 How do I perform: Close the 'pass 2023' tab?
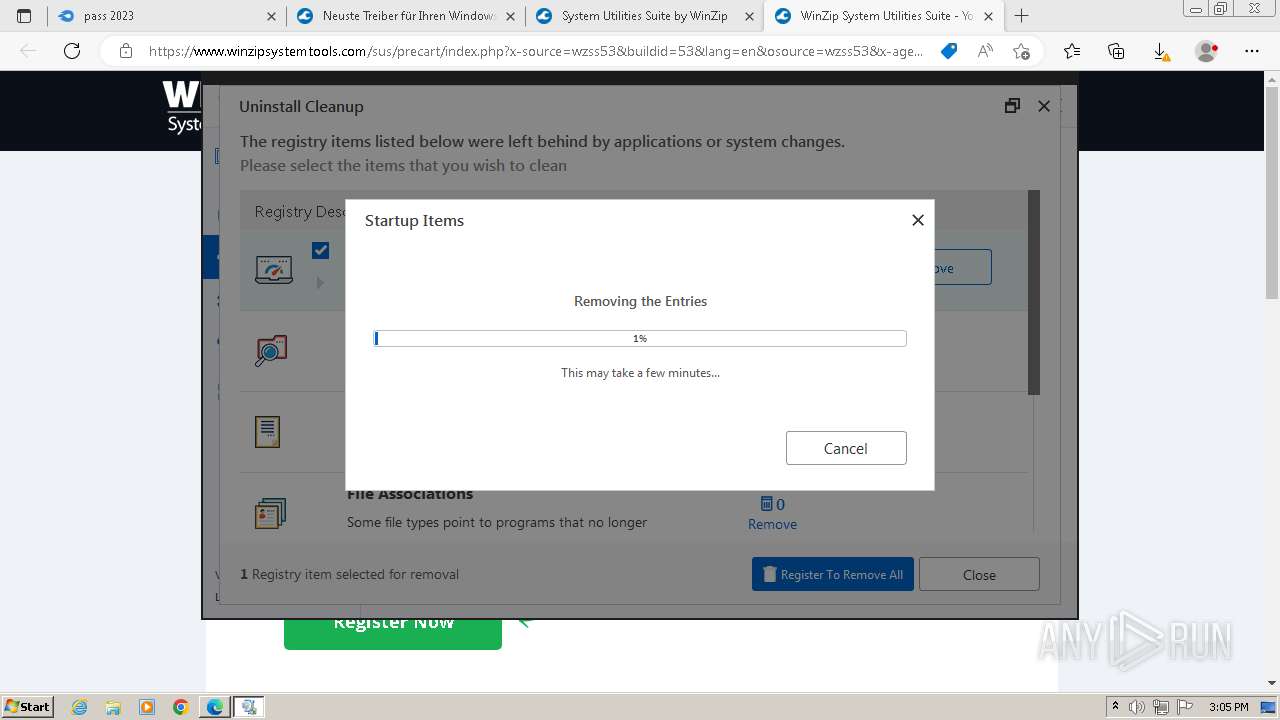coord(272,16)
